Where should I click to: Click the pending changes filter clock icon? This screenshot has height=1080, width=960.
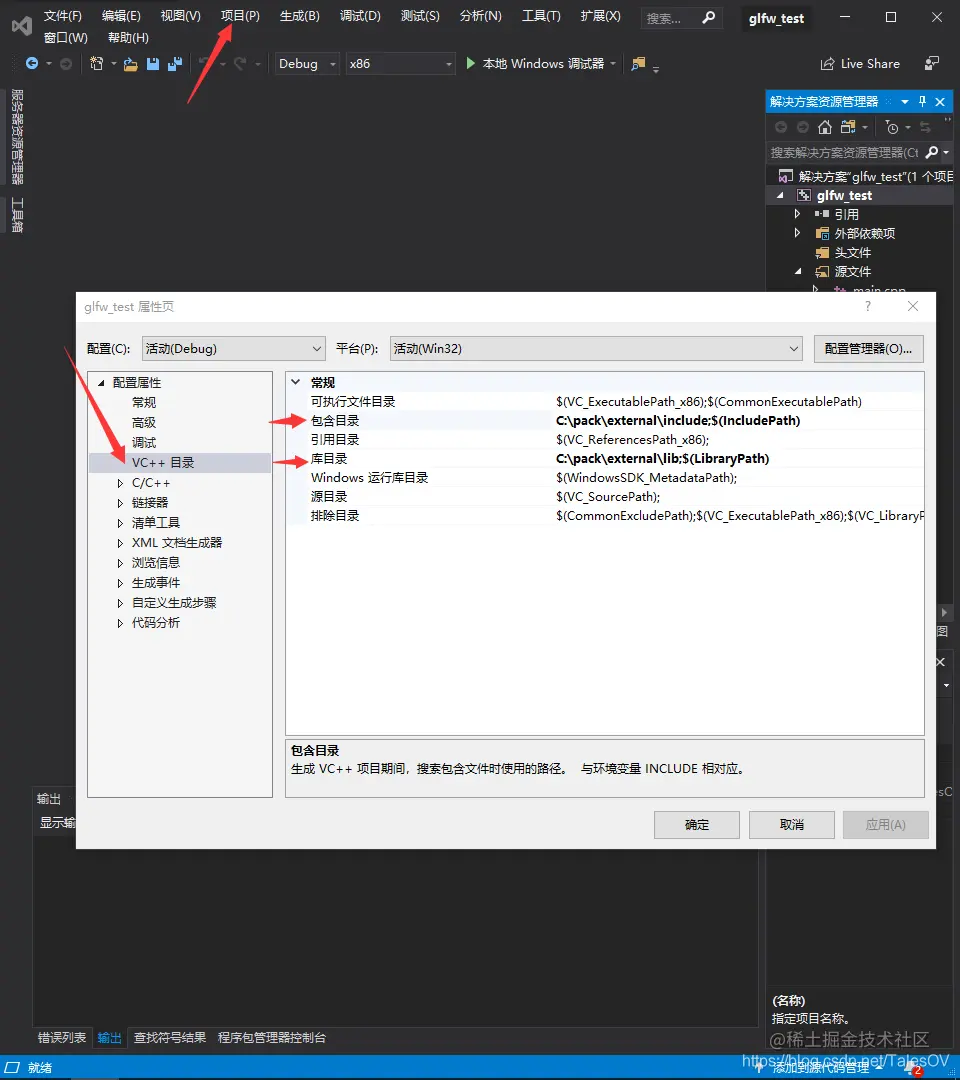[892, 127]
